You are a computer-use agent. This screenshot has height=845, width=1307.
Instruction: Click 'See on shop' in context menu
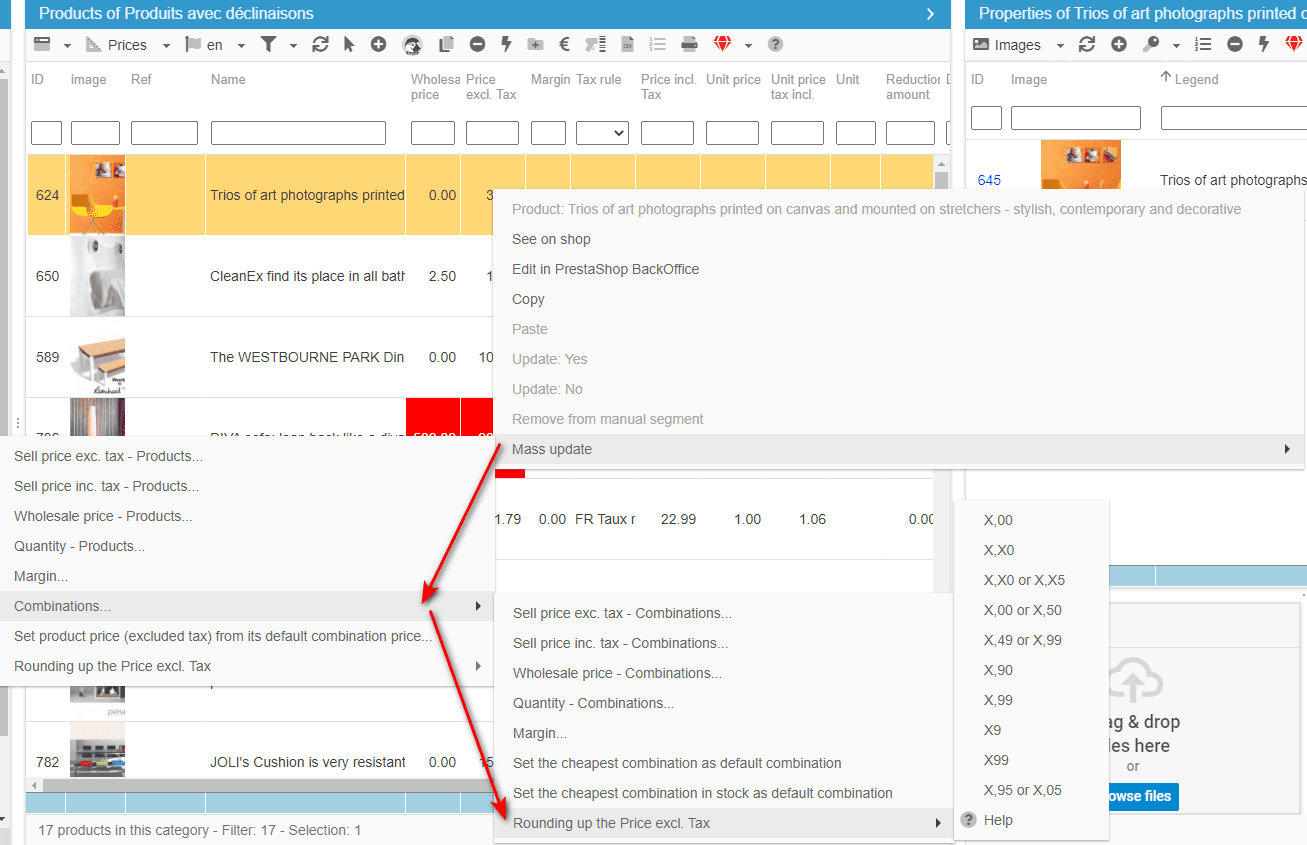pos(551,239)
